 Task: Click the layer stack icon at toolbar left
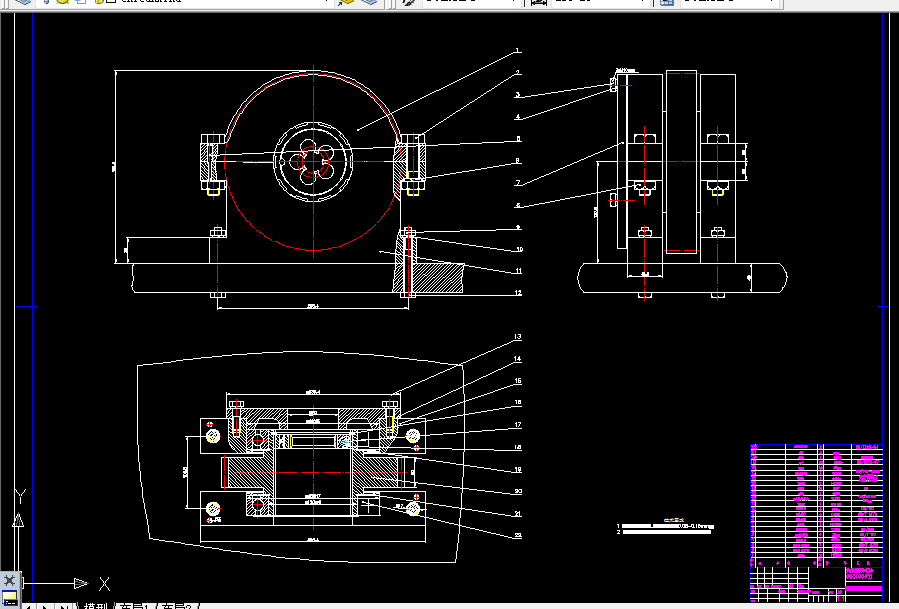pyautogui.click(x=23, y=2)
